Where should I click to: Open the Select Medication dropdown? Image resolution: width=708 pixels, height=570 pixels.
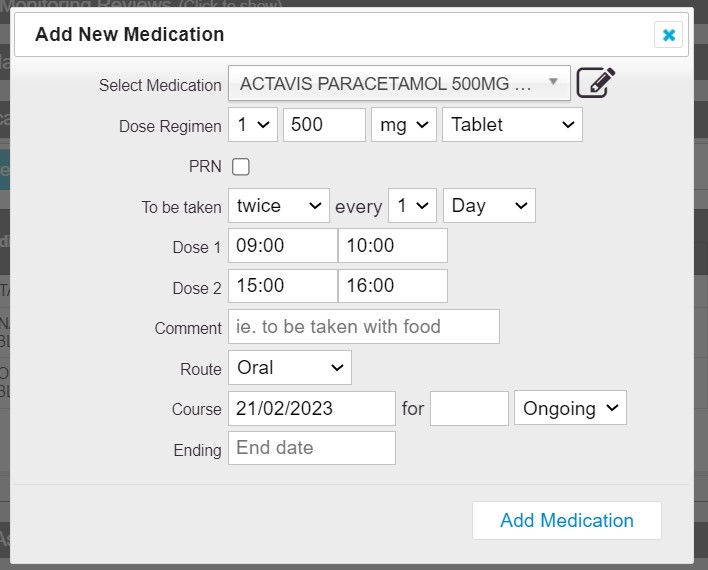coord(399,83)
